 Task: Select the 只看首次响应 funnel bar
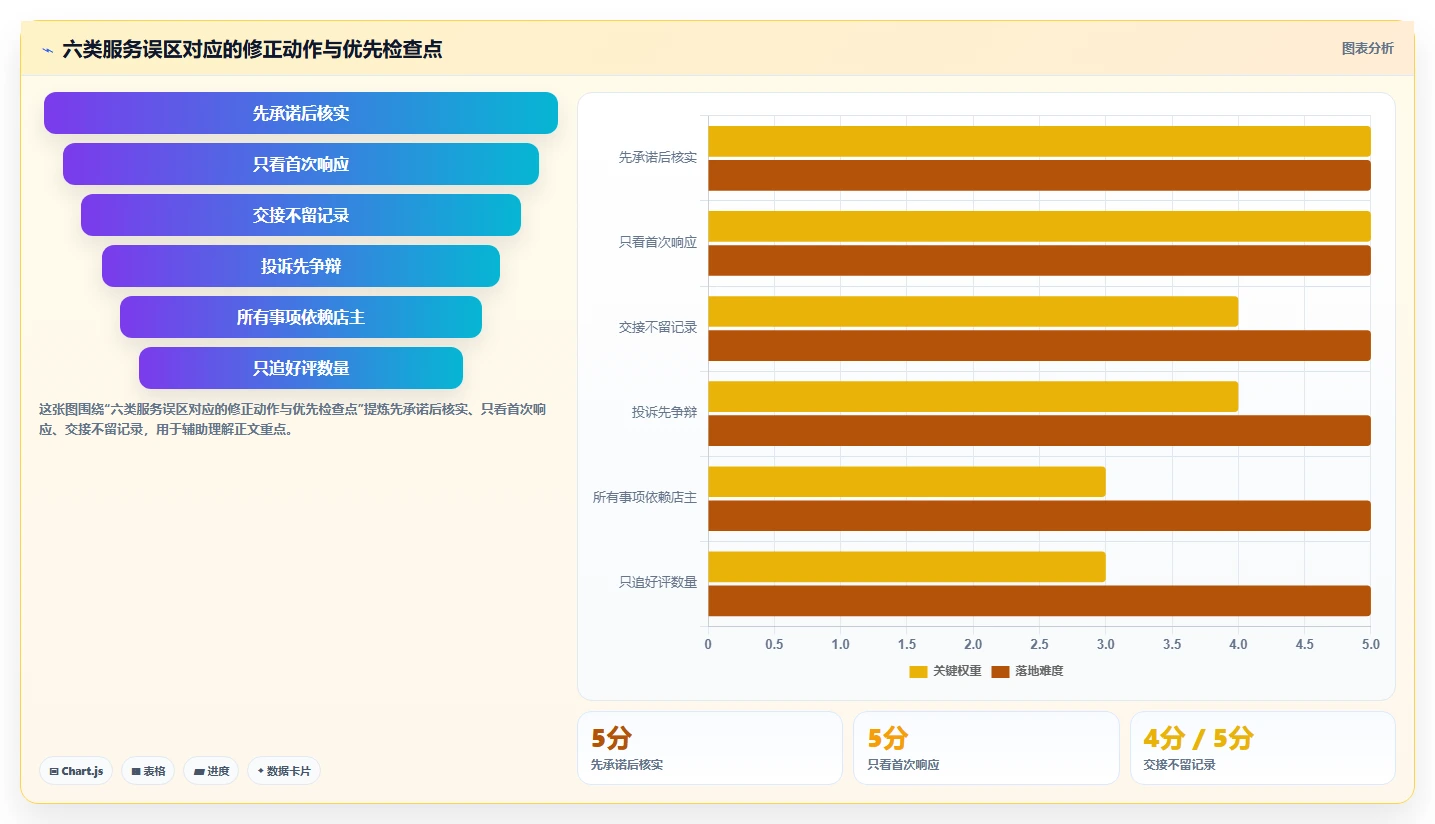[x=301, y=164]
